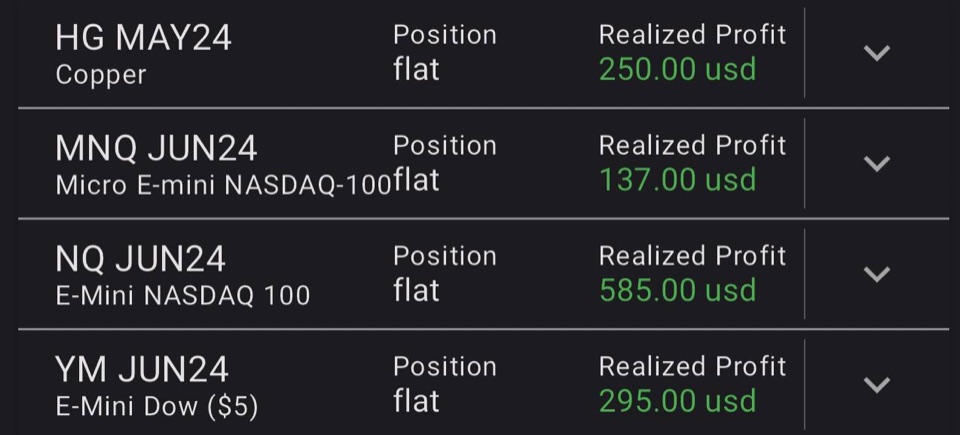Click the flat position of NQ row
The height and width of the screenshot is (435, 960).
coord(416,289)
